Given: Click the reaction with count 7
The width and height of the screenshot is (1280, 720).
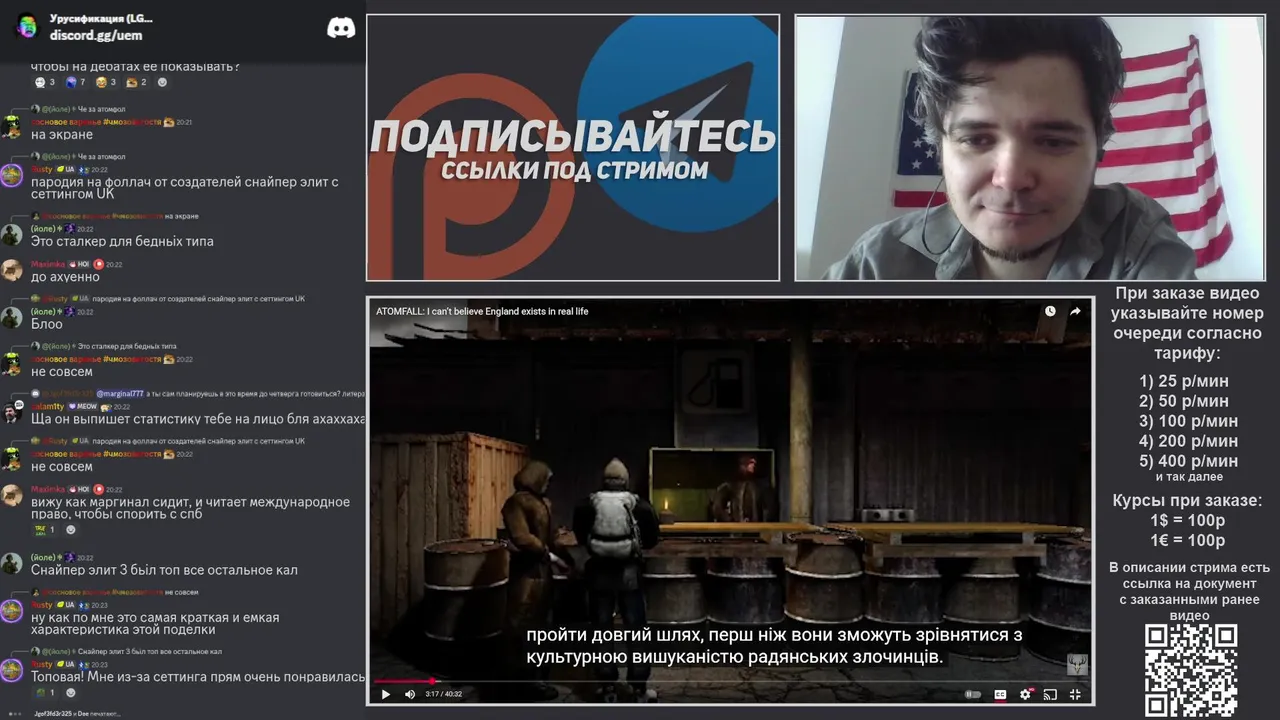Looking at the screenshot, I should coord(75,82).
